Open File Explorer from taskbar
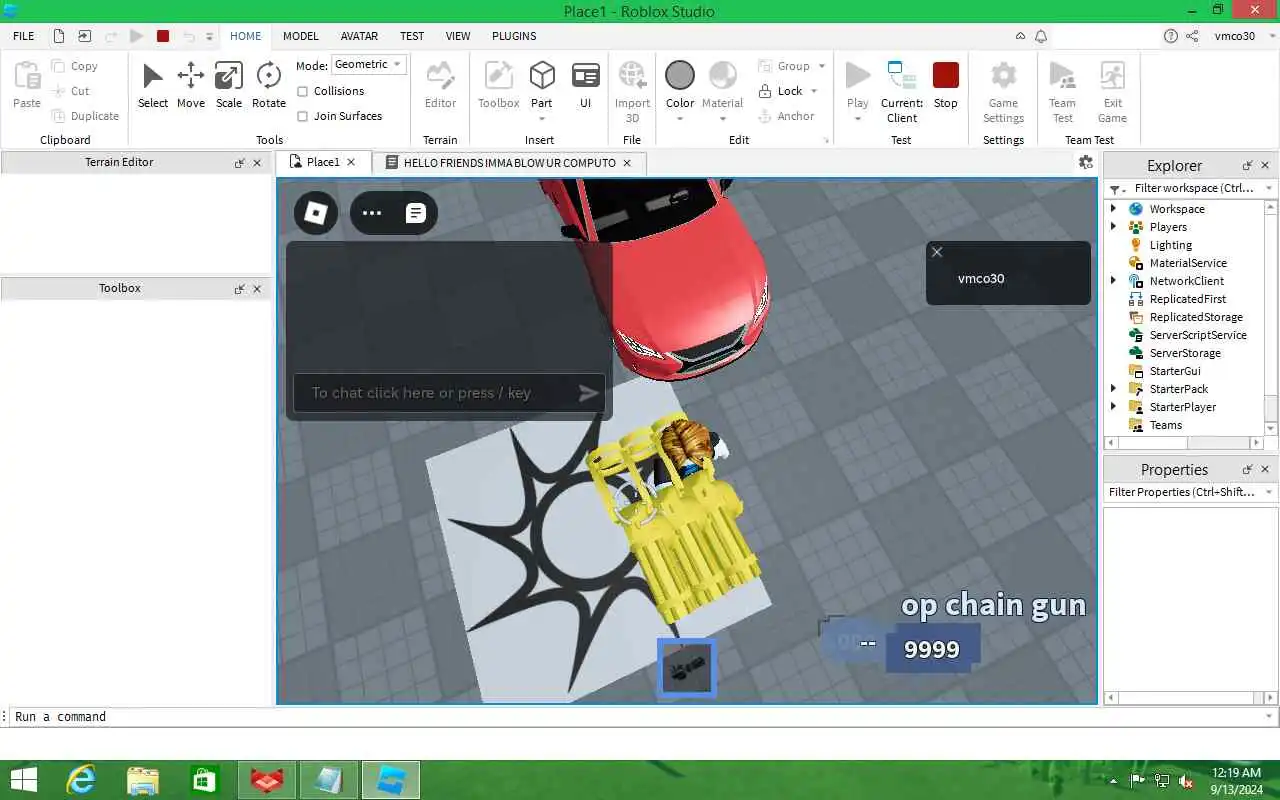 143,780
